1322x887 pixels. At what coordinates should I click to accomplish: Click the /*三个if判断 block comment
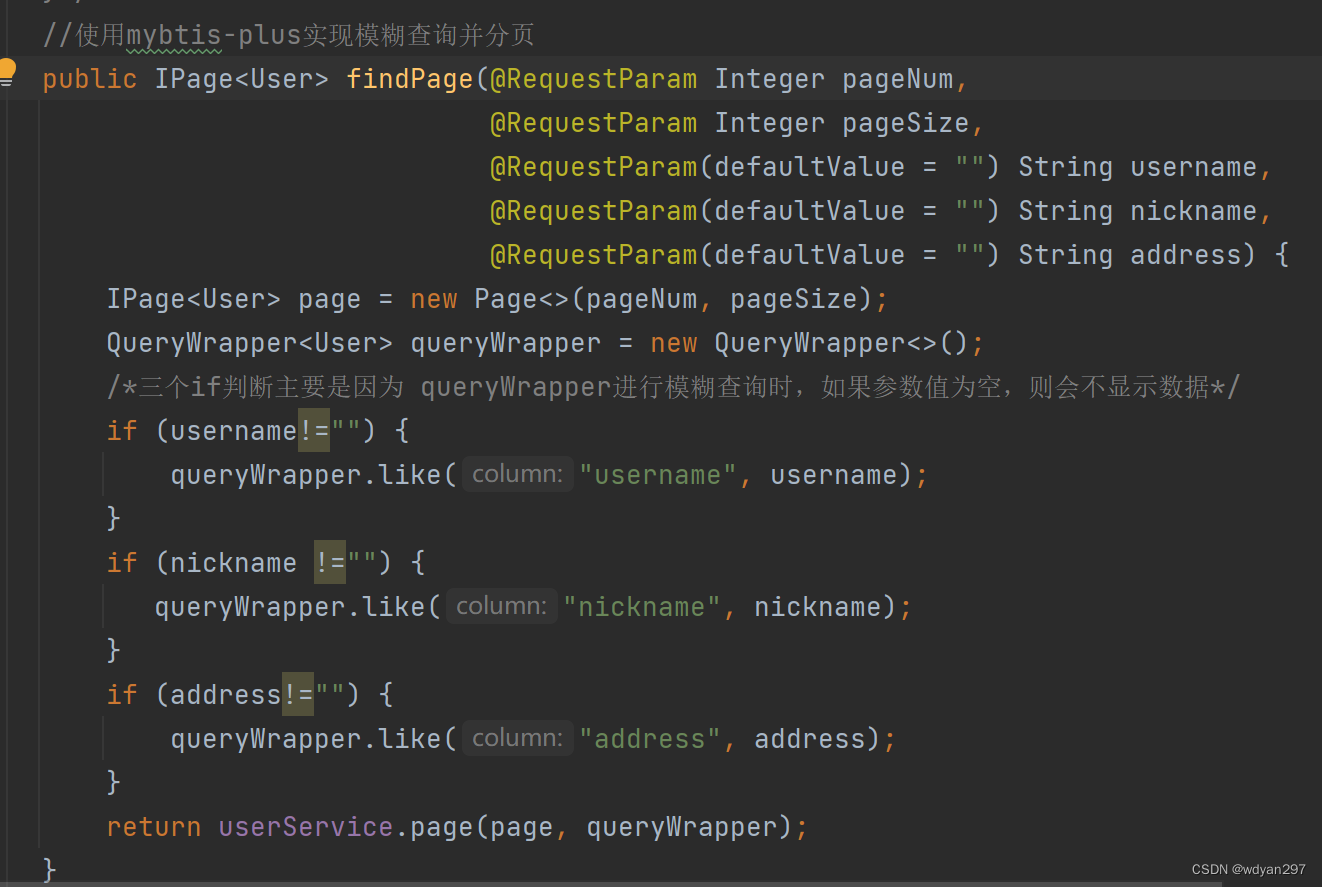click(x=673, y=387)
